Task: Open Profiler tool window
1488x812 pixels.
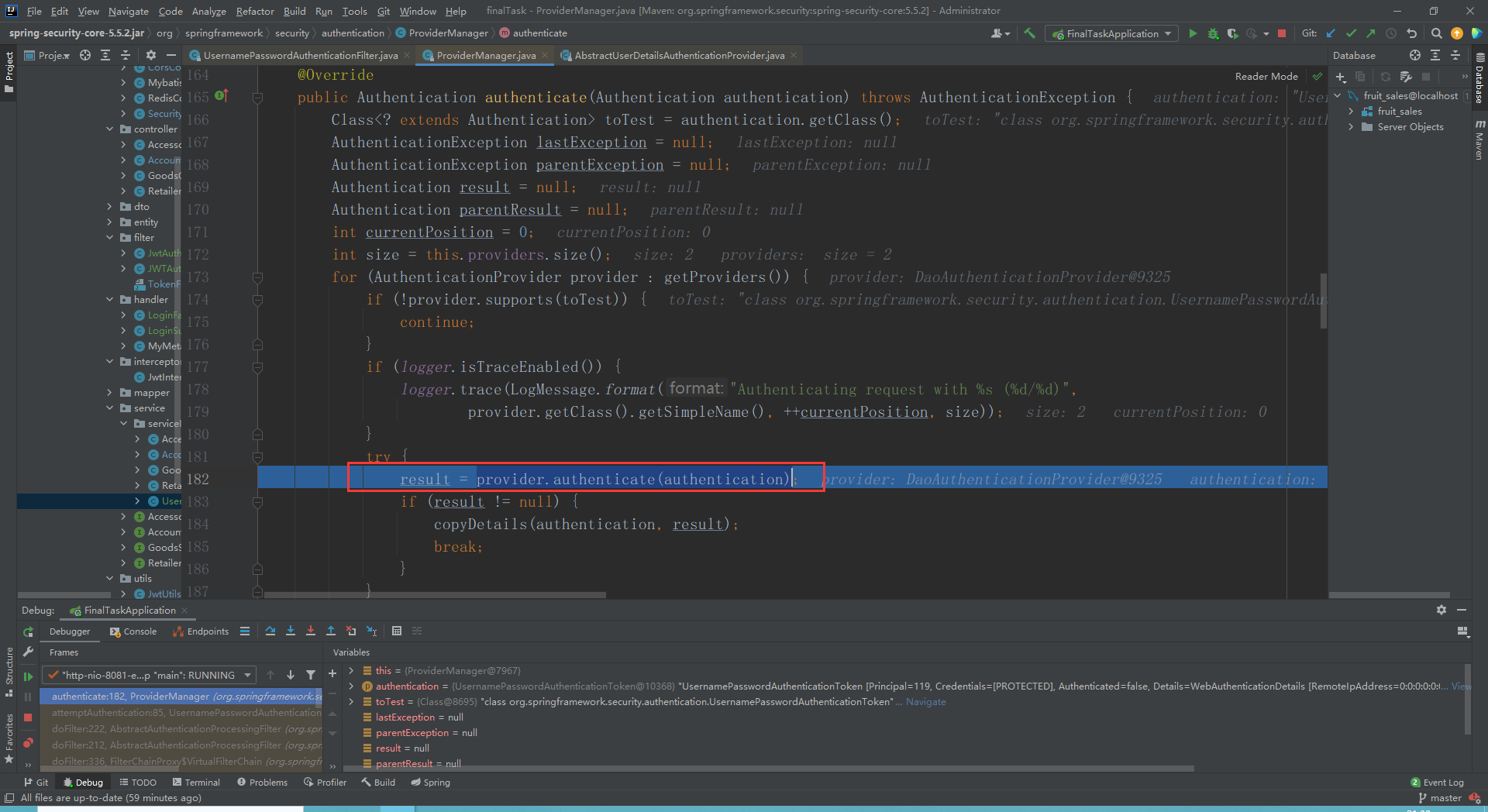Action: click(x=325, y=782)
